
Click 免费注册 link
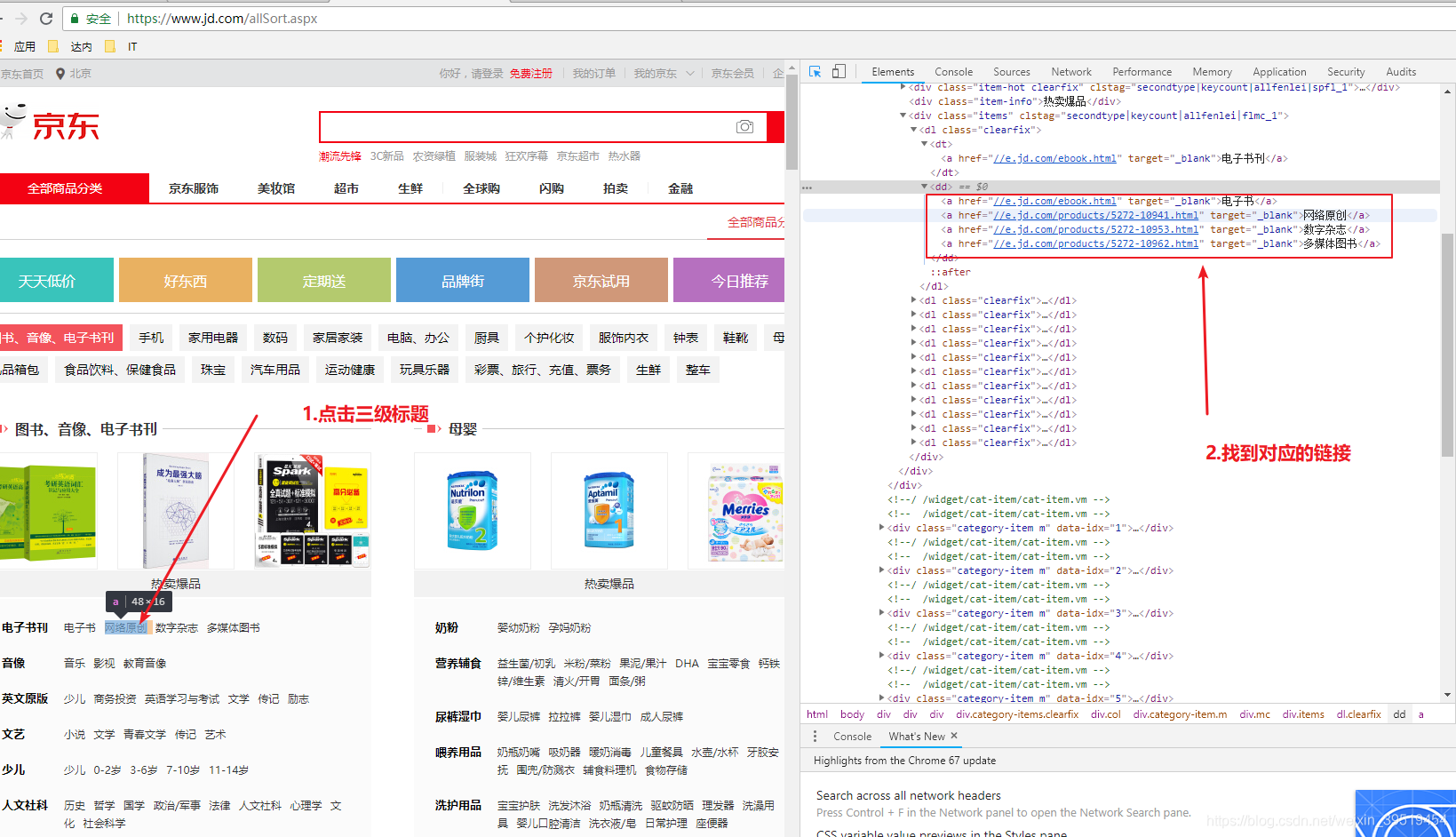point(531,74)
